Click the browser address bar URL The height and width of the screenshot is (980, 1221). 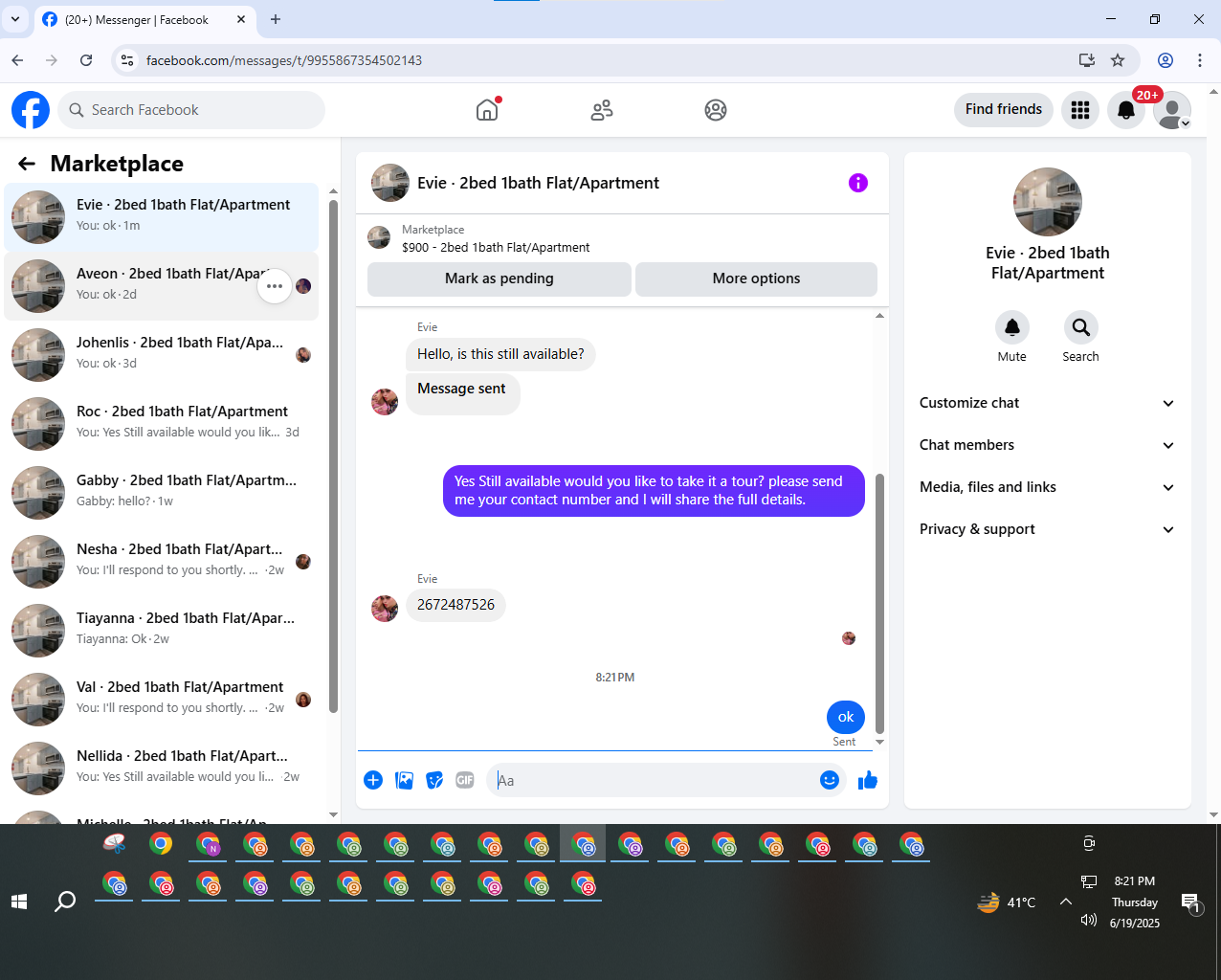click(284, 60)
